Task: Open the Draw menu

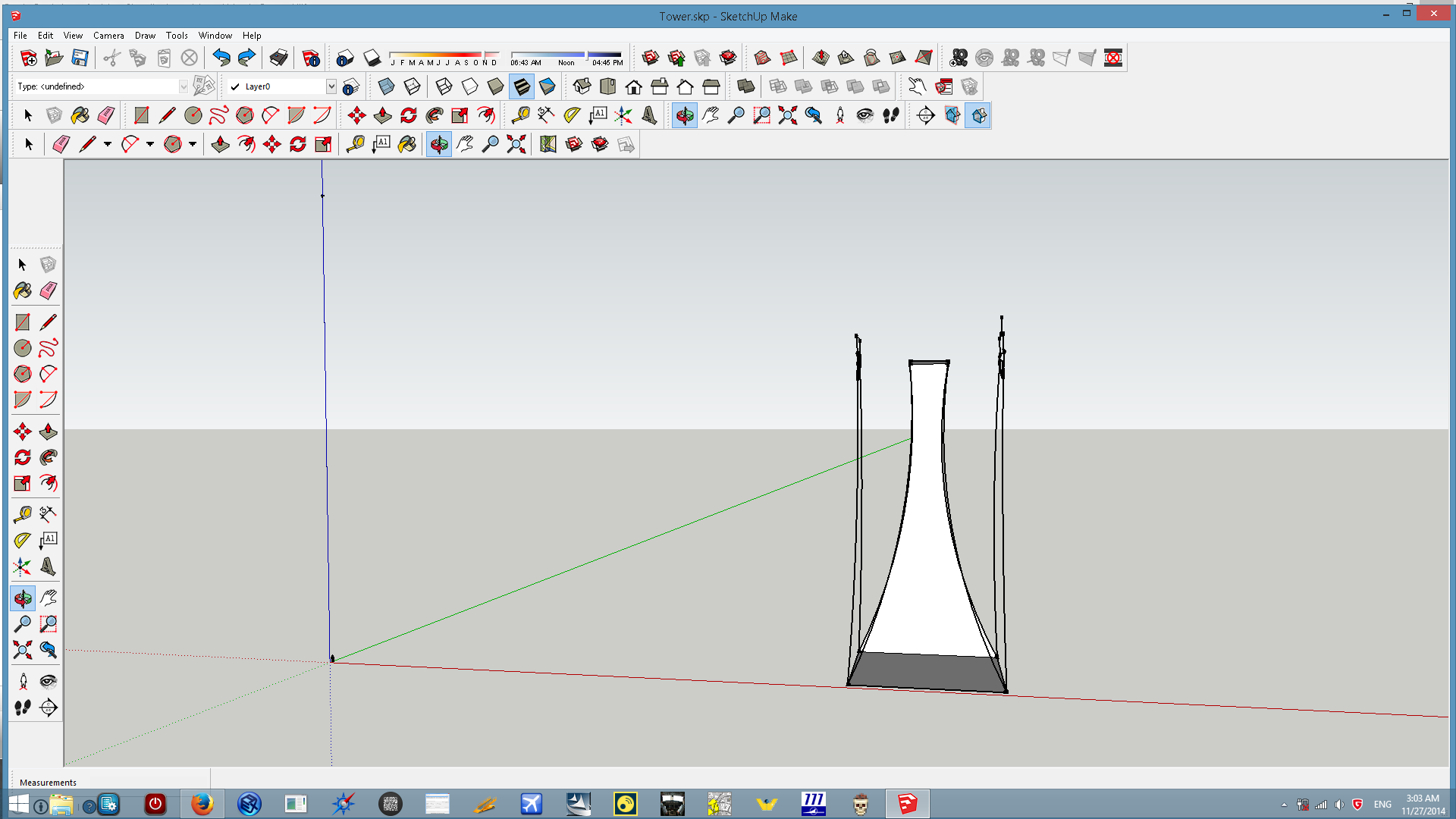Action: pyautogui.click(x=144, y=36)
